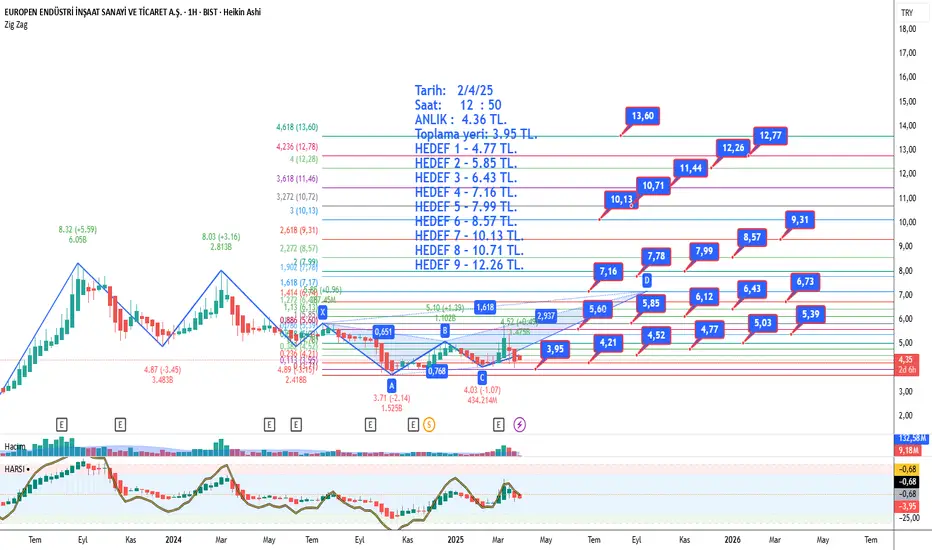This screenshot has width=932, height=550.
Task: Select the 7,78 blue callout label
Action: [656, 256]
